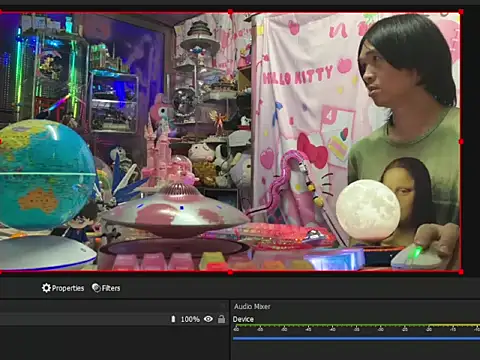Click the 100% battery level text
Viewport: 480px width, 360px height.
coord(190,319)
